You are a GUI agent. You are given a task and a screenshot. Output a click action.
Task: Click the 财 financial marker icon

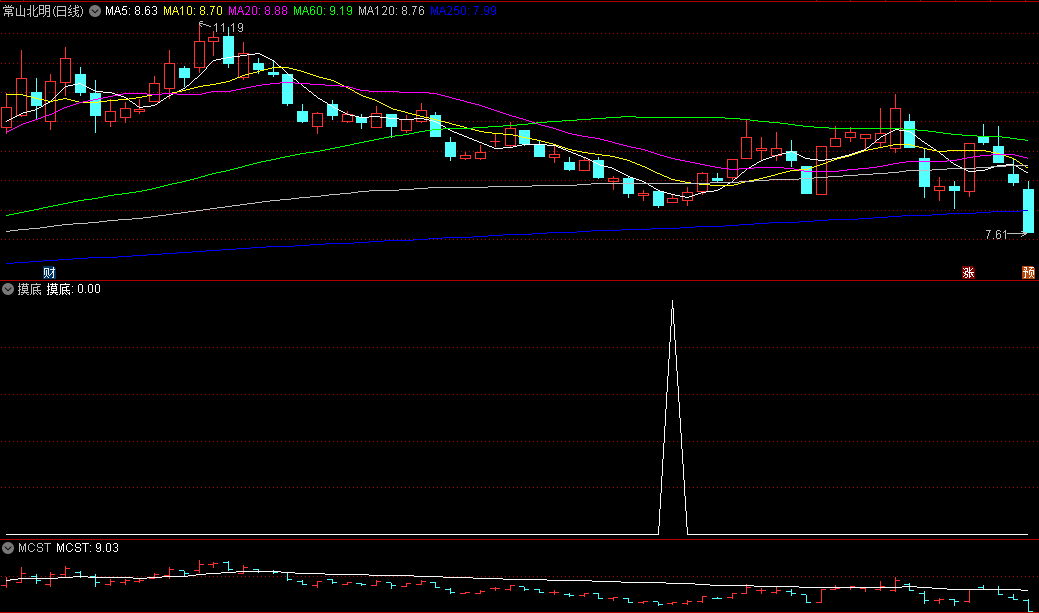(49, 272)
